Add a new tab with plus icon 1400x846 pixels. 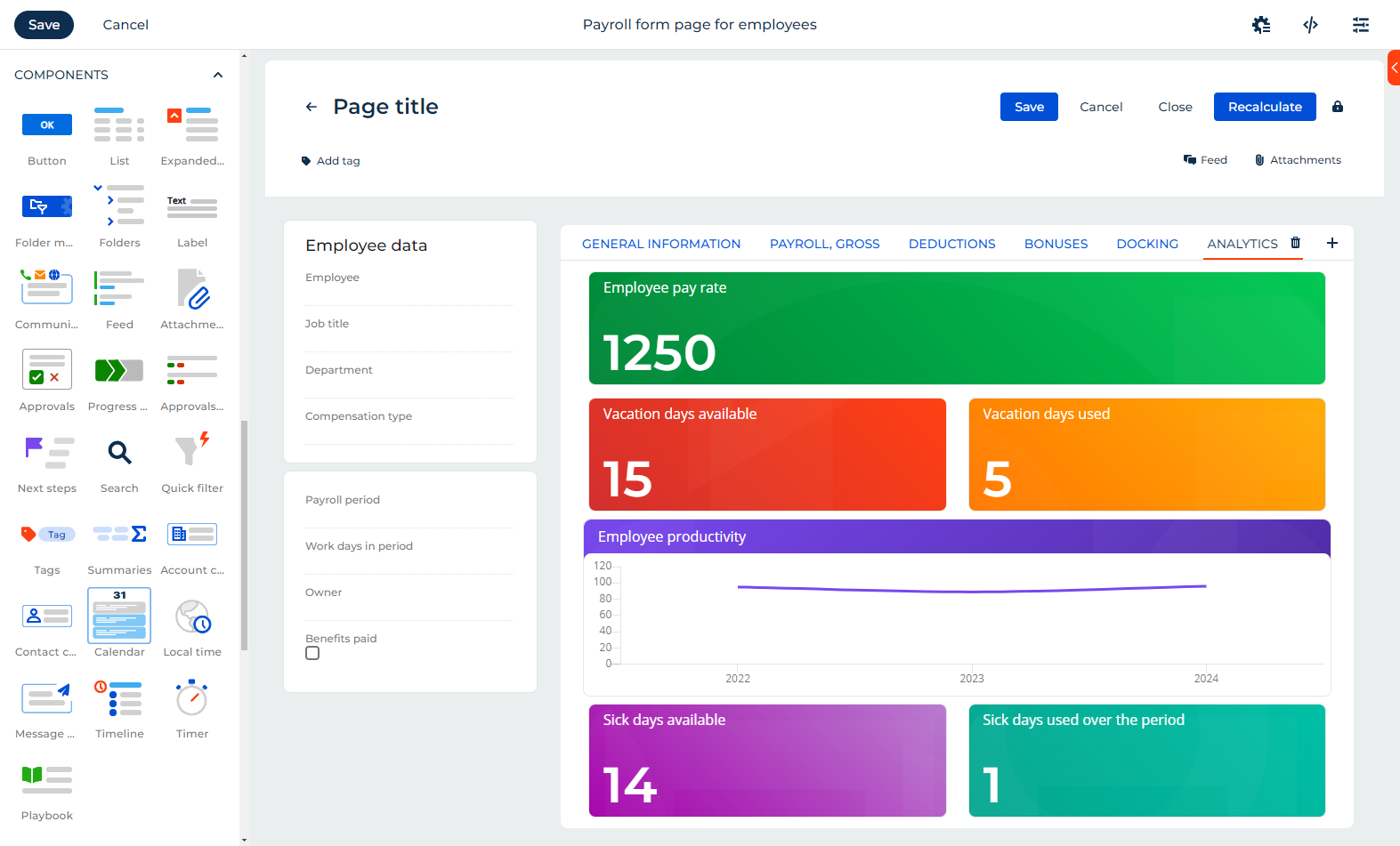tap(1332, 243)
